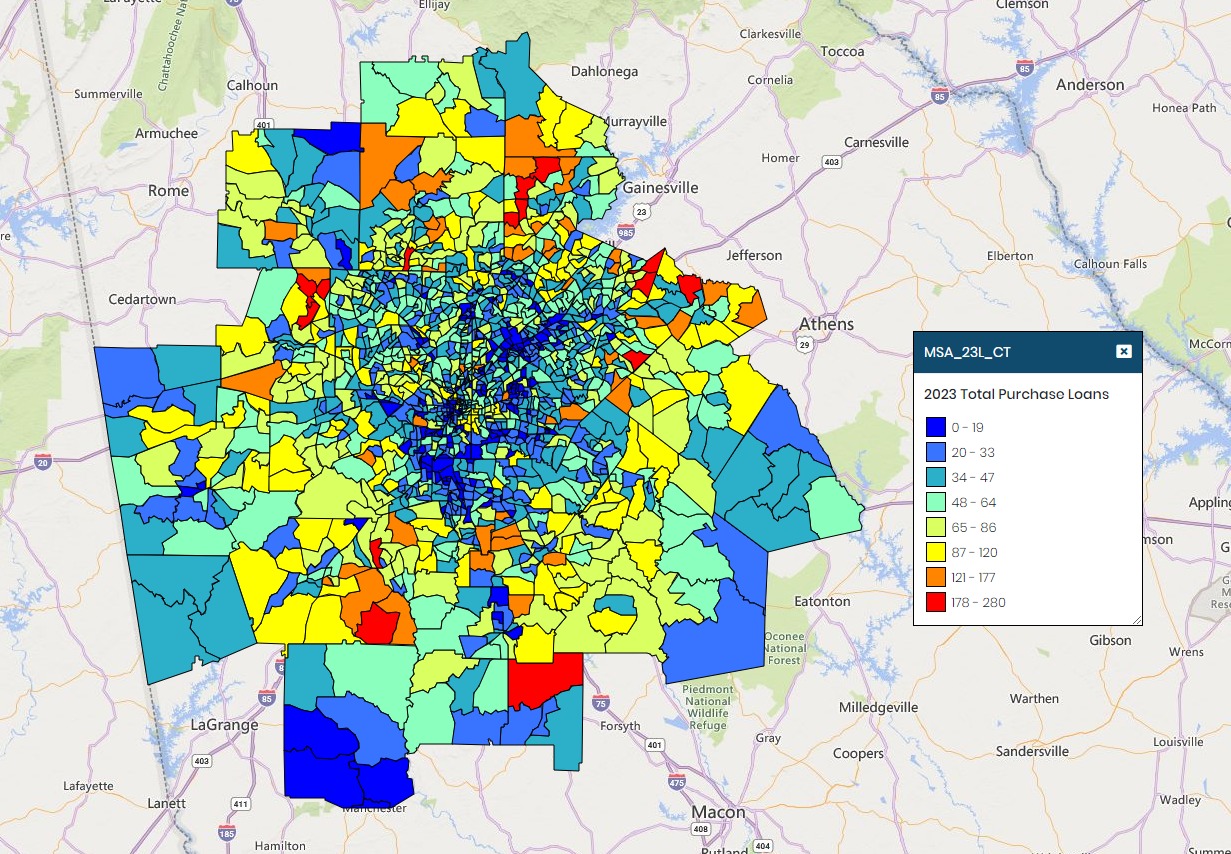Screen dimensions: 1231x854
Task: Click the Athens city label
Action: coord(827,324)
